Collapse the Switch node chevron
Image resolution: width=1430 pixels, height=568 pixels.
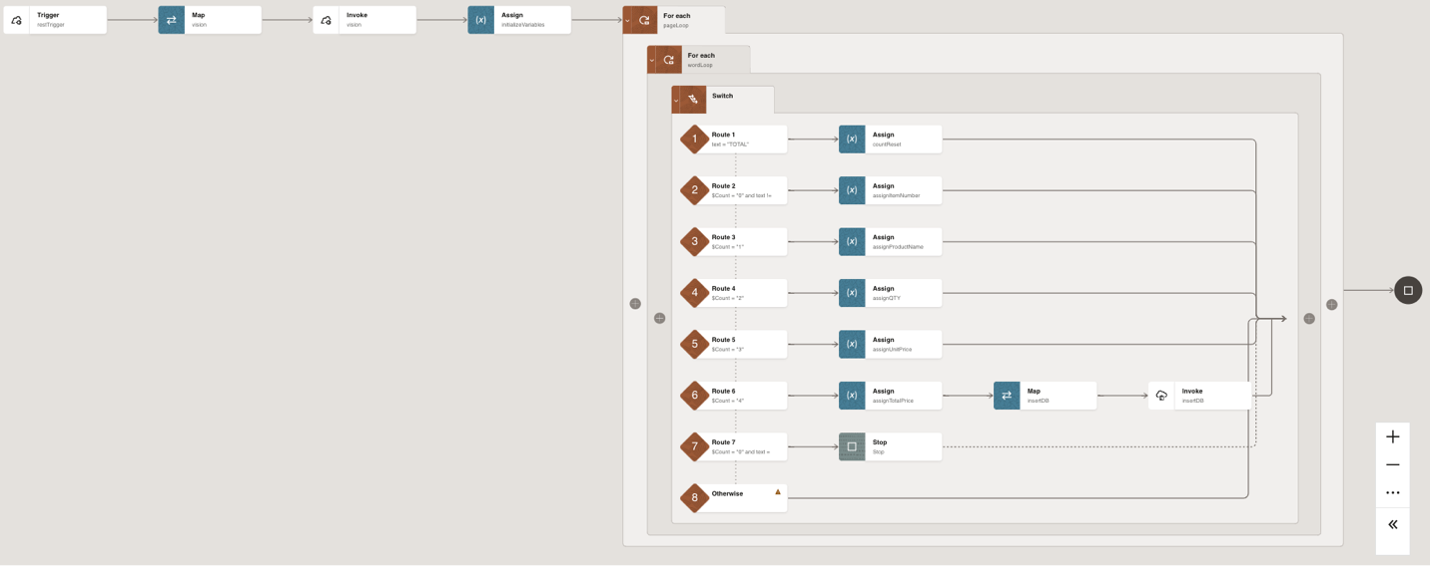pos(676,100)
